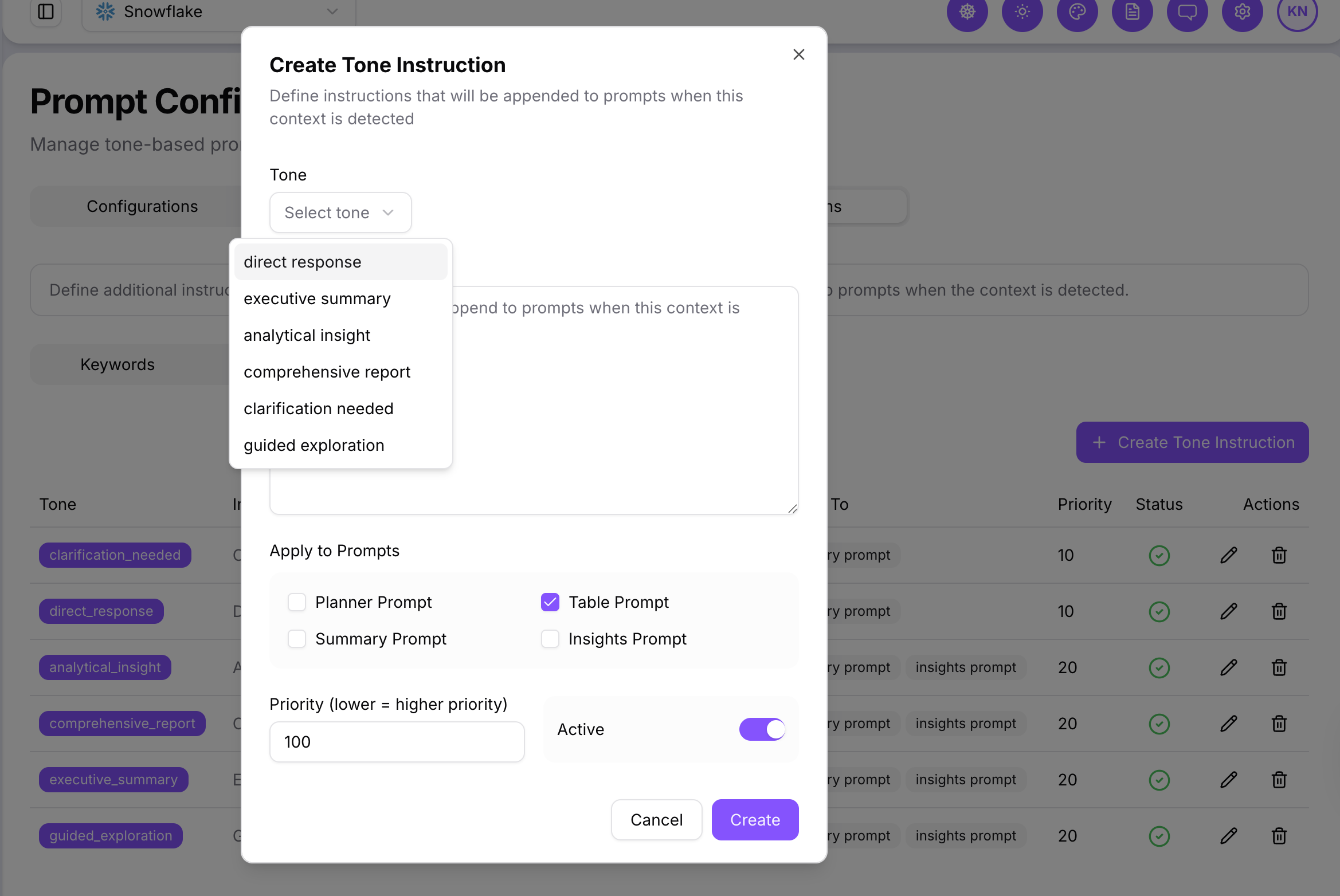Pick analytical insight tone option

[x=307, y=335]
